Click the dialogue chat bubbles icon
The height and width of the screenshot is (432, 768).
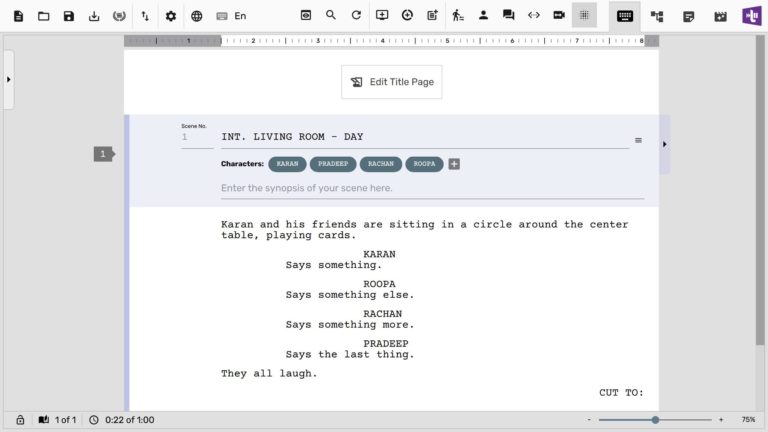[x=509, y=16]
